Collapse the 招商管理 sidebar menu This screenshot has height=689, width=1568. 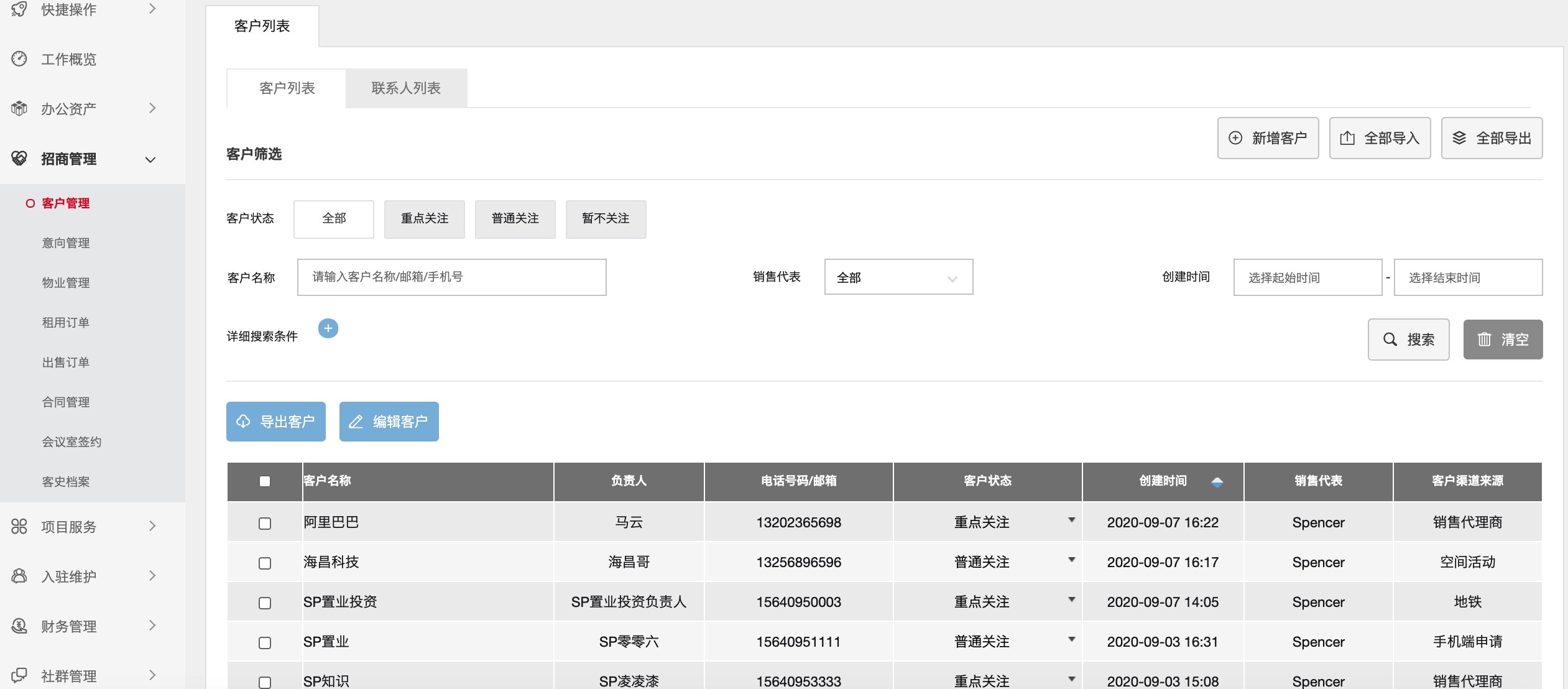coord(150,160)
